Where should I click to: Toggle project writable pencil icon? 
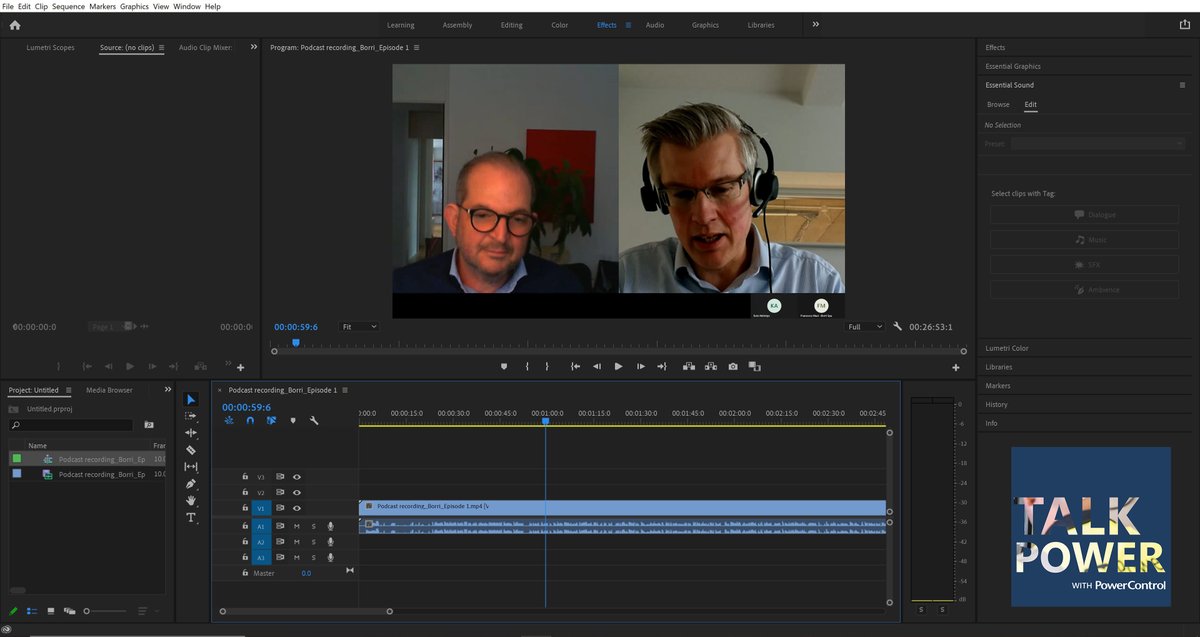[14, 611]
